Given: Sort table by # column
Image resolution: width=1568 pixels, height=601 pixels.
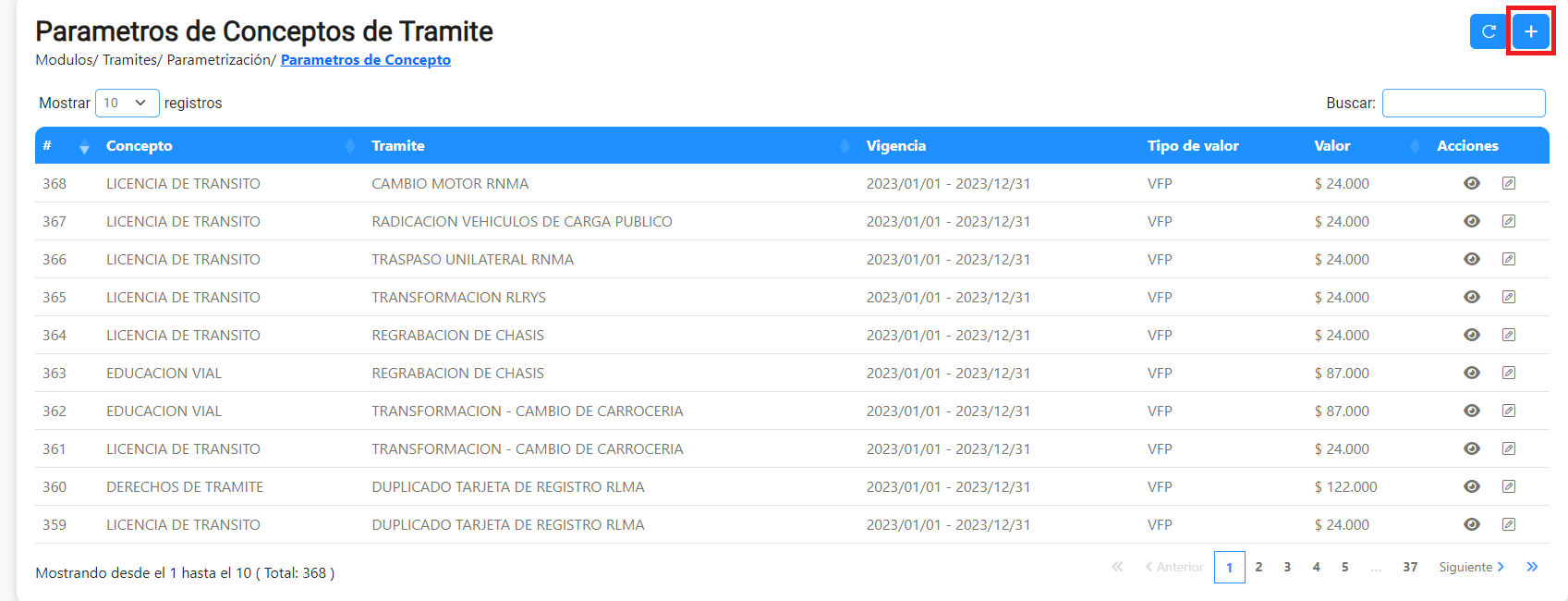Looking at the screenshot, I should coord(66,146).
